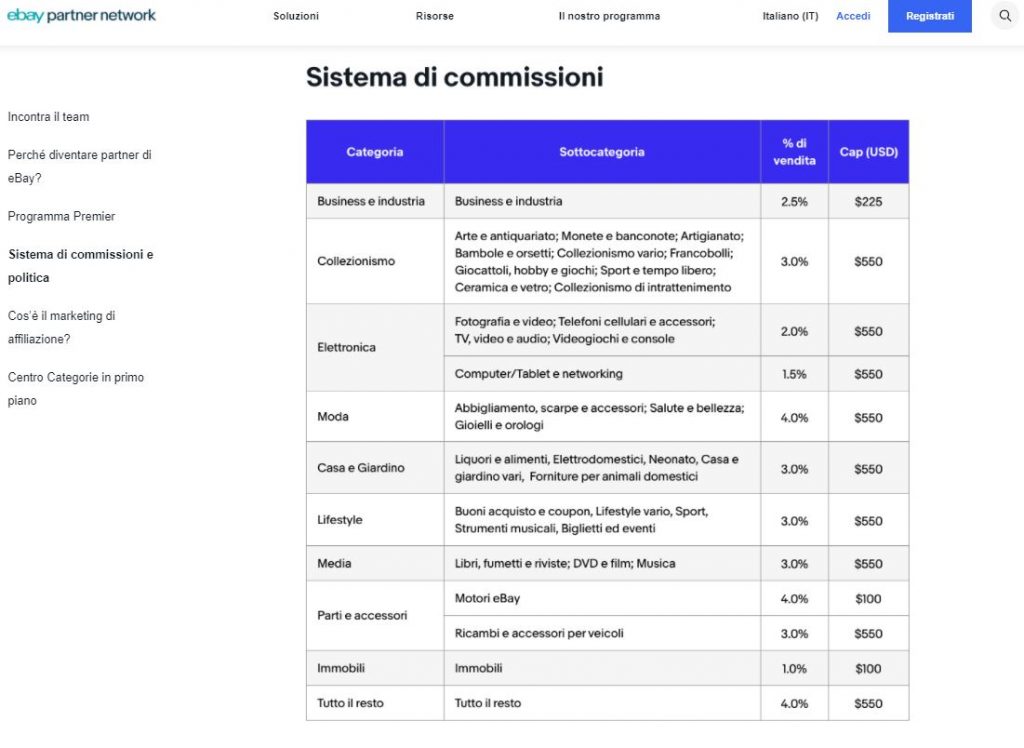
Task: Click the 3.0% rate in Lifestyle row
Action: 794,520
